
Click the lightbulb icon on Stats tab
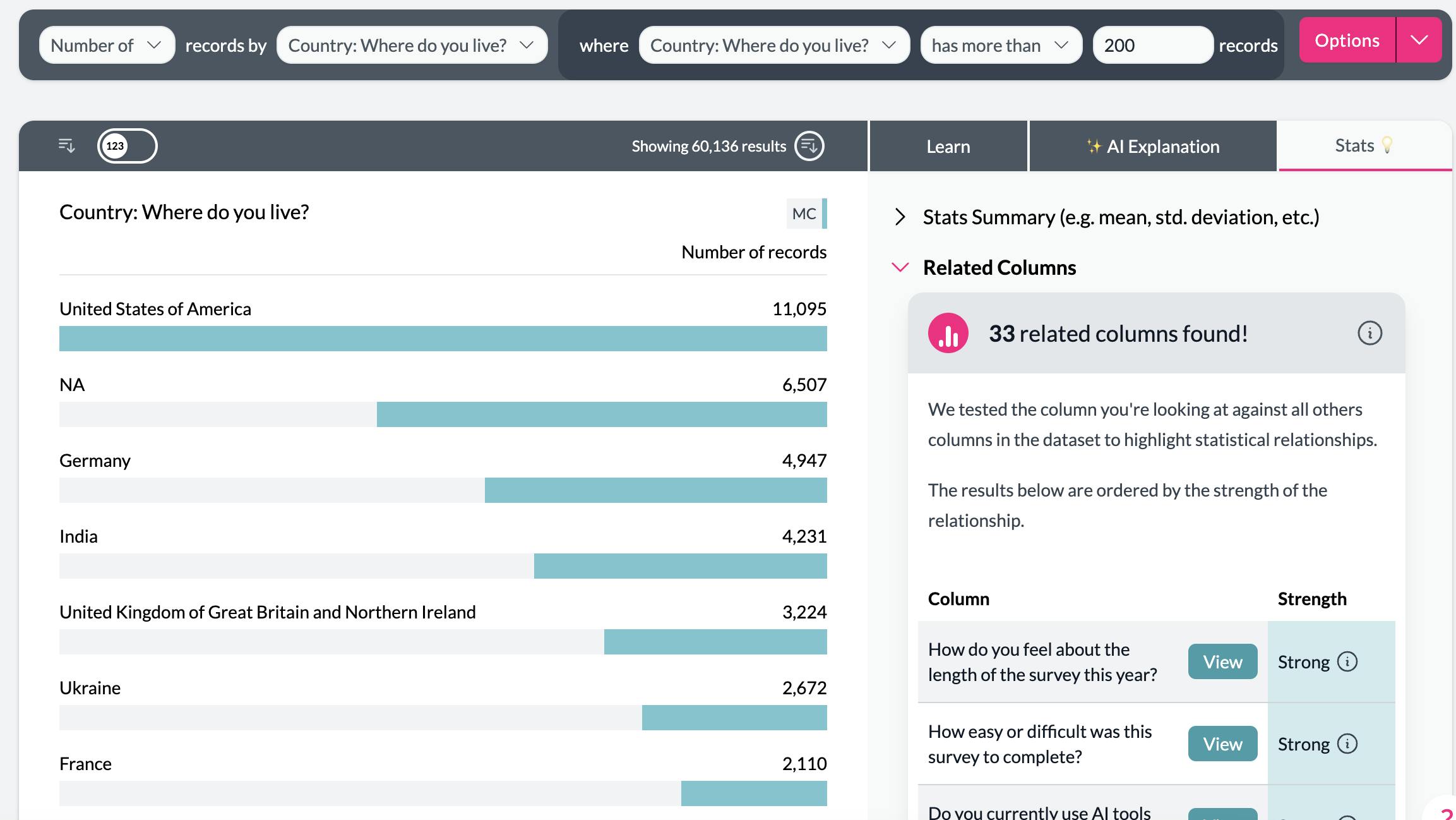[x=1387, y=145]
